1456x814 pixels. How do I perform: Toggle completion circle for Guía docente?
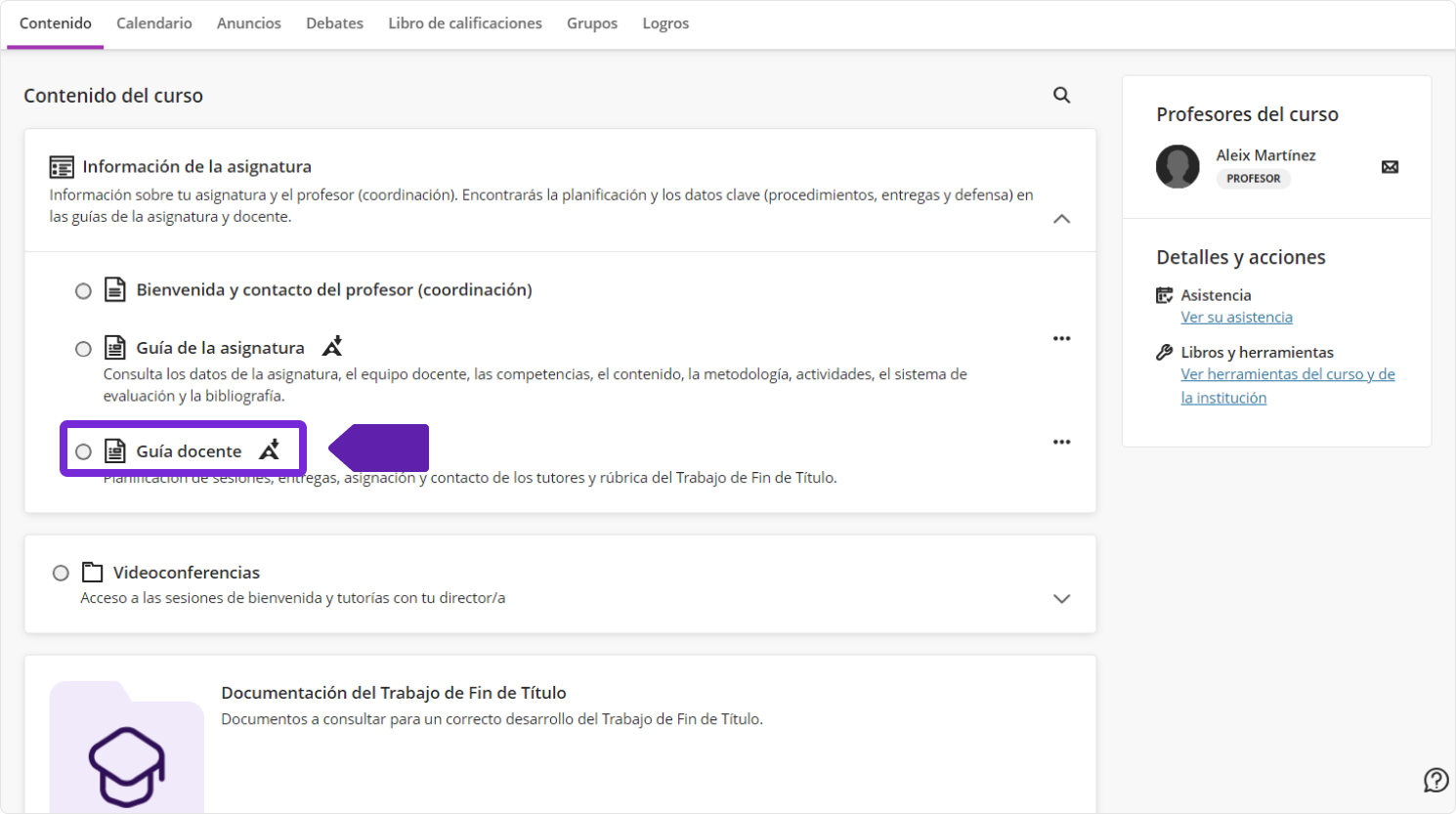(83, 451)
